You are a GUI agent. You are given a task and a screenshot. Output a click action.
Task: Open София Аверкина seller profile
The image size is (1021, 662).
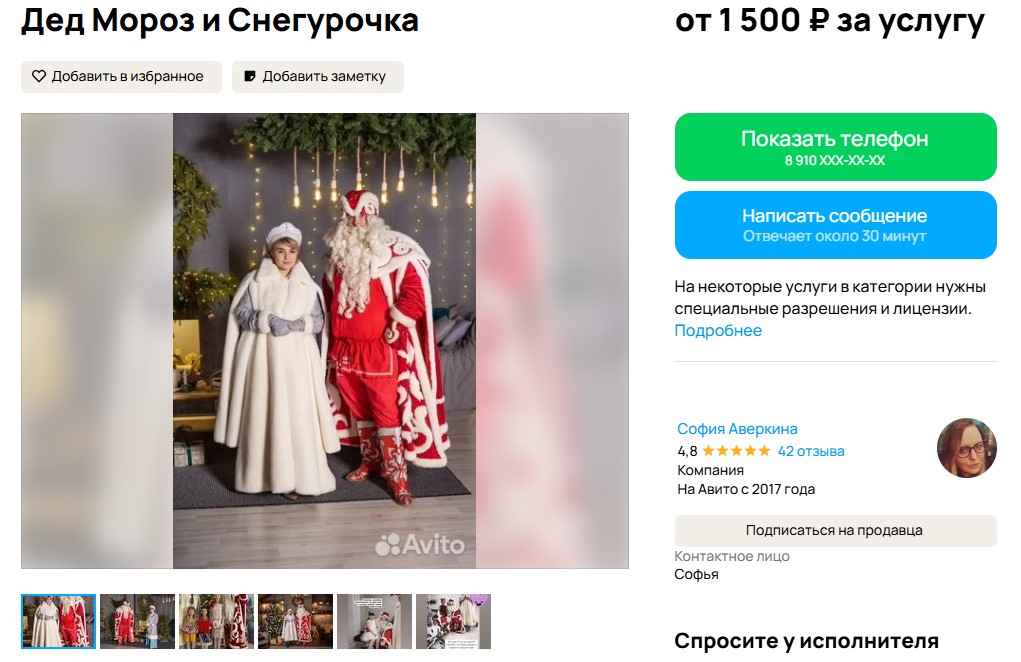(x=737, y=429)
